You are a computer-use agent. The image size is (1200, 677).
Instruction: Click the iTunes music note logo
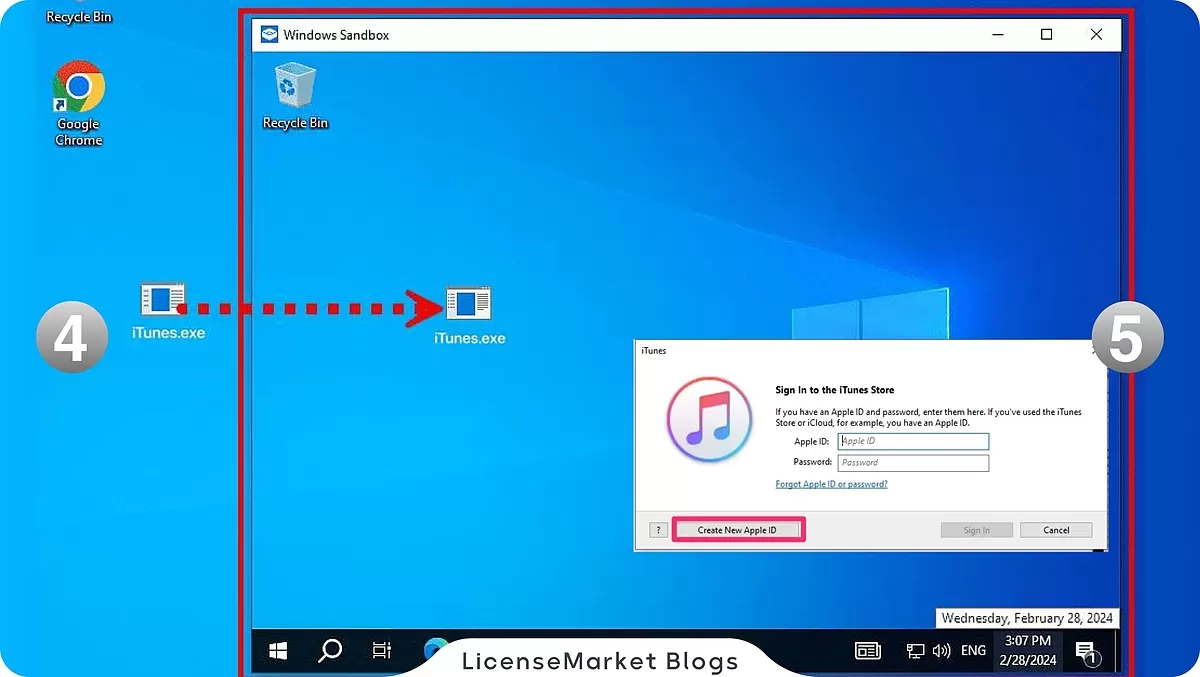(x=708, y=421)
